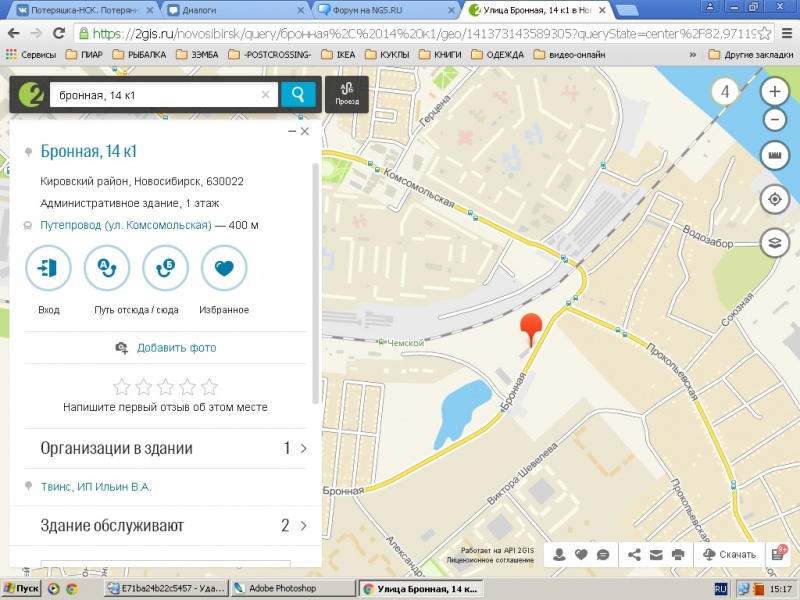
Task: Bookmark page with the star icon
Action: coord(764,34)
